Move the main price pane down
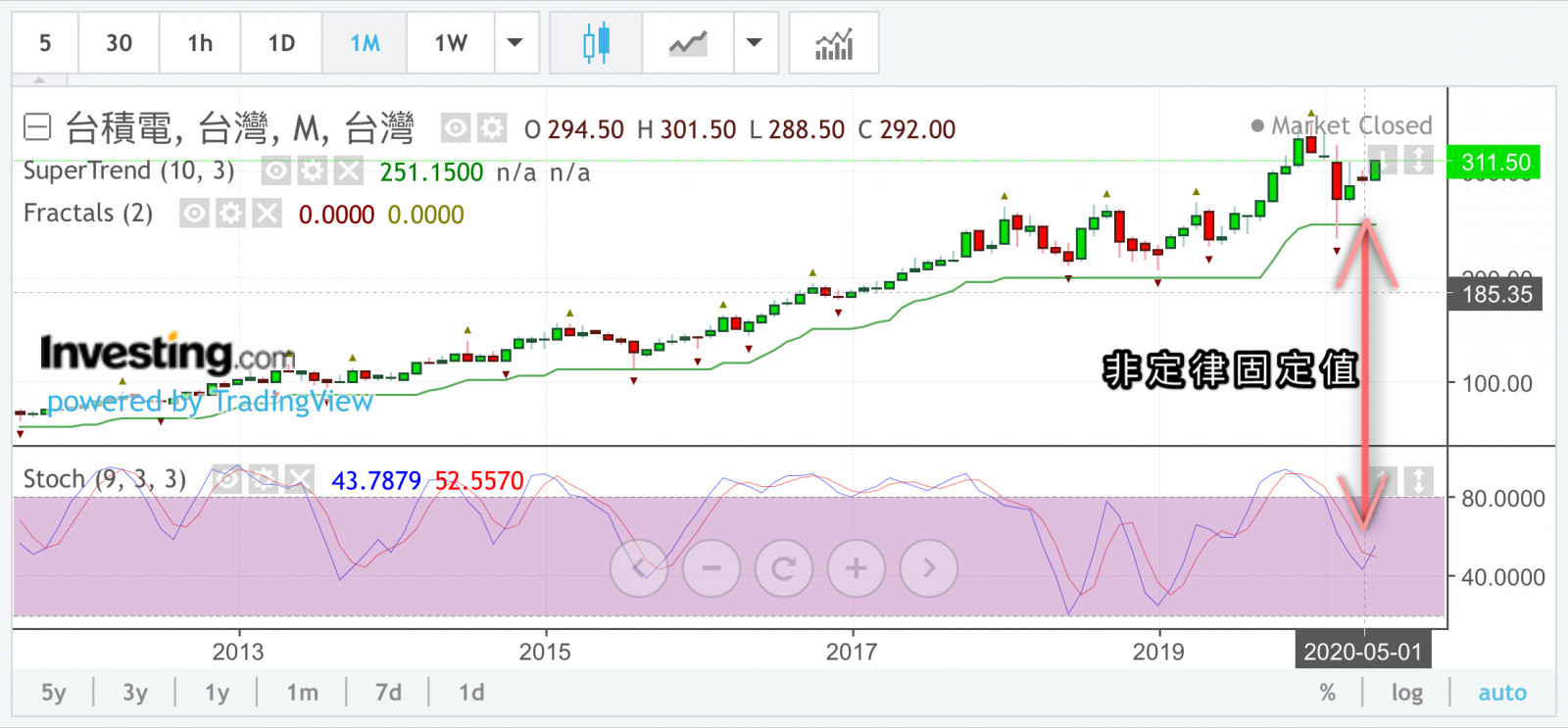Image resolution: width=1568 pixels, height=728 pixels. 1383,160
